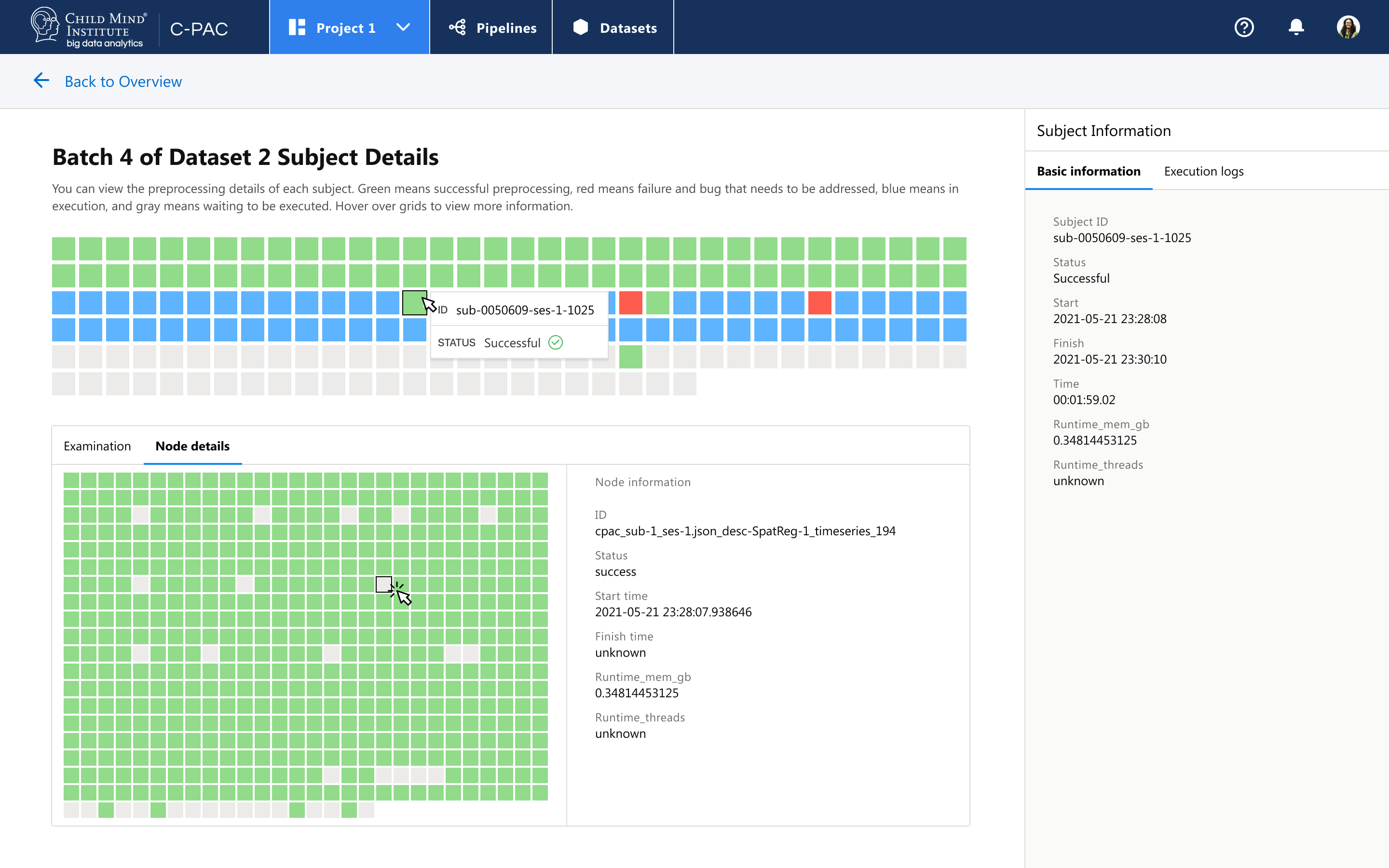Viewport: 1389px width, 868px height.
Task: Click the Project 1 grid icon
Action: 297,27
